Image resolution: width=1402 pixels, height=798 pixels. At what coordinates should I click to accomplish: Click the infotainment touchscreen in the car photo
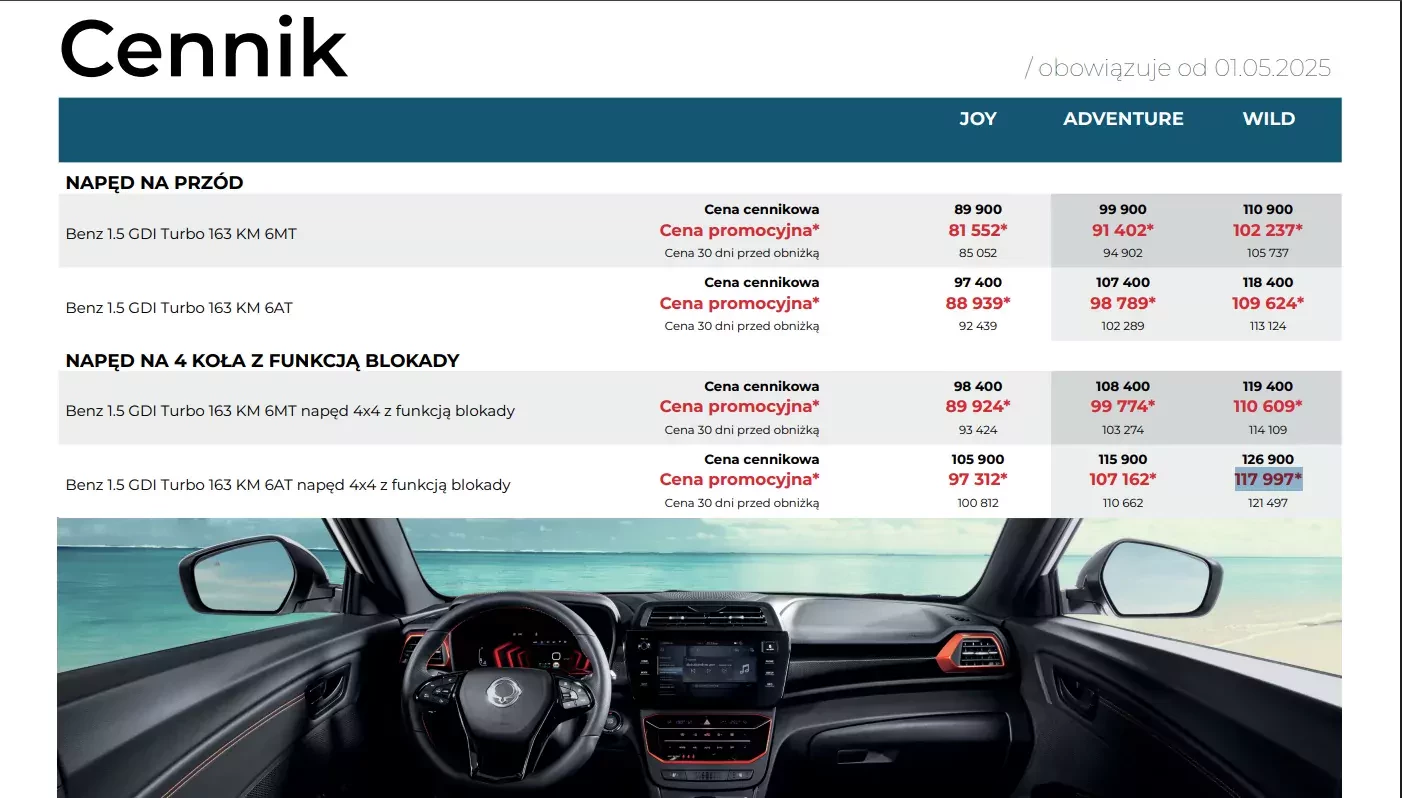point(706,667)
